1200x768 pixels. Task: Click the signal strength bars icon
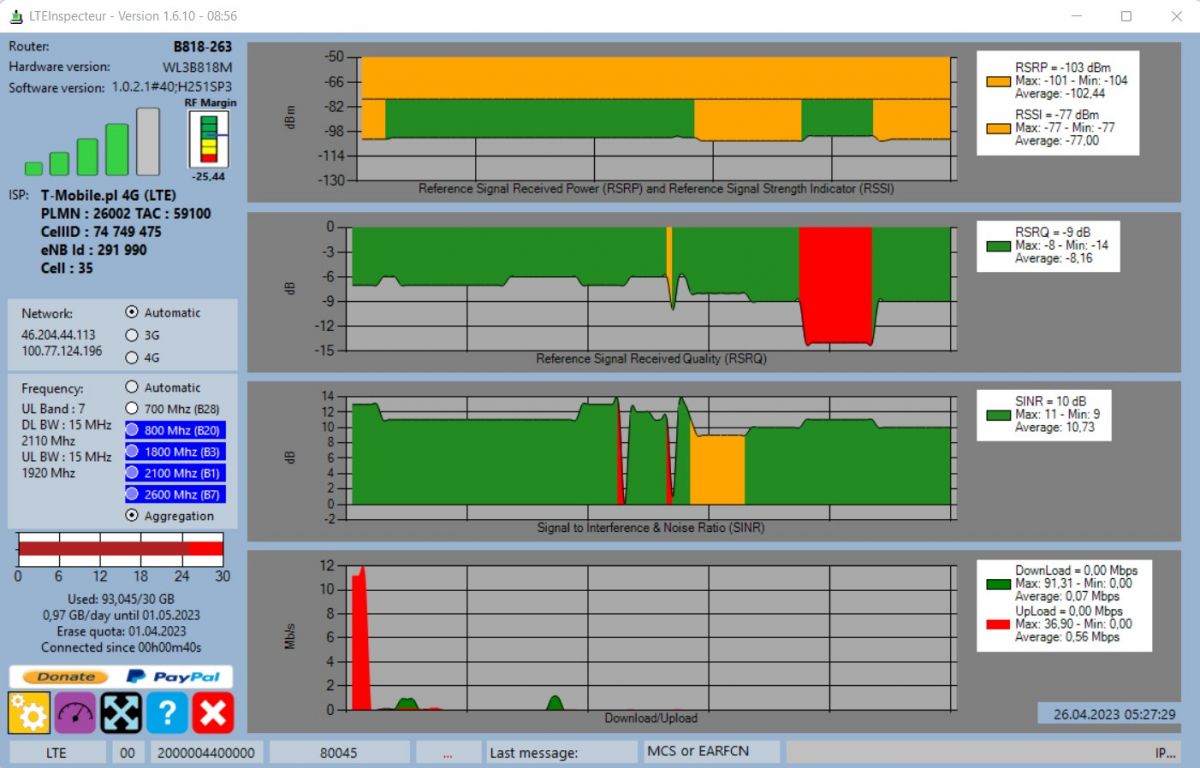pyautogui.click(x=92, y=142)
